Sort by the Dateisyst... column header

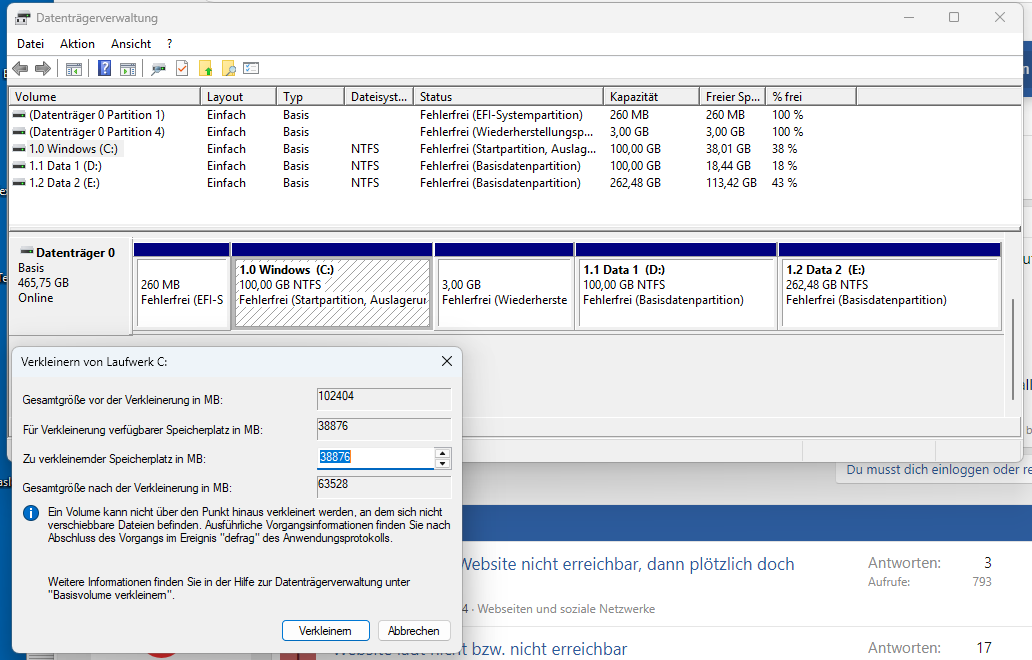pos(379,97)
